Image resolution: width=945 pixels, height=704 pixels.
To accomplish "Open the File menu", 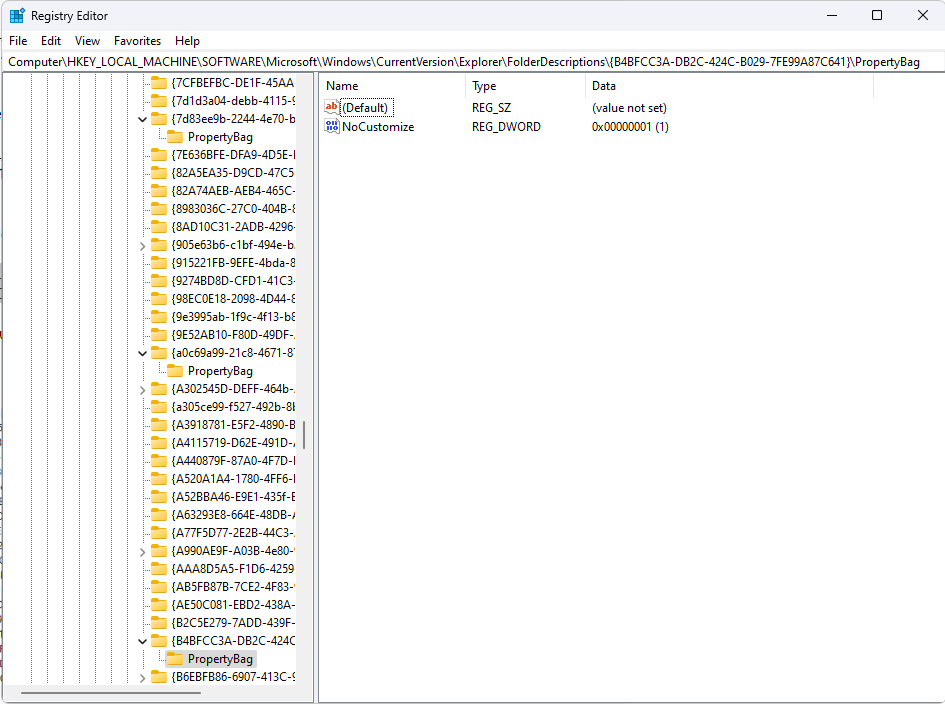I will point(18,40).
